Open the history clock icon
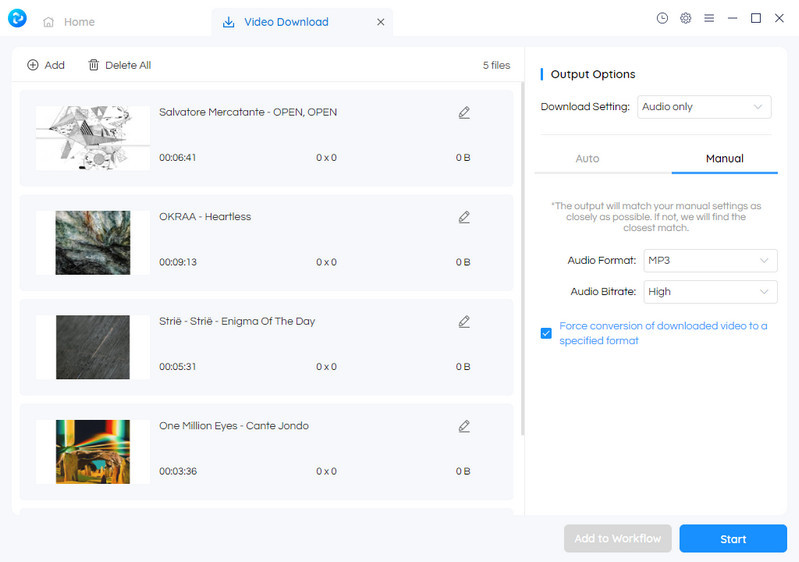The height and width of the screenshot is (562, 799). coord(662,18)
